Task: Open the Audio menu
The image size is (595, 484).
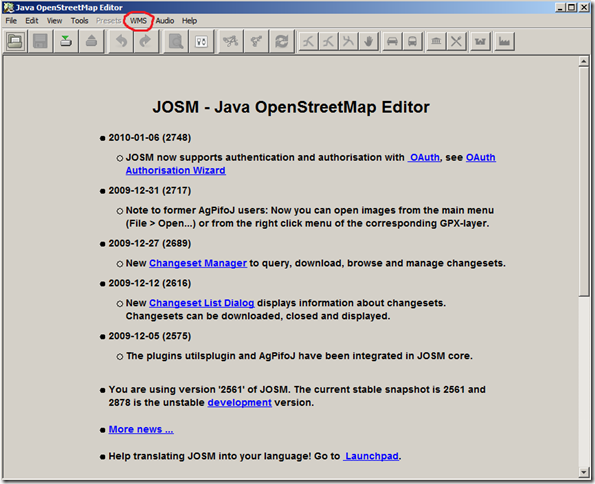Action: coord(165,21)
